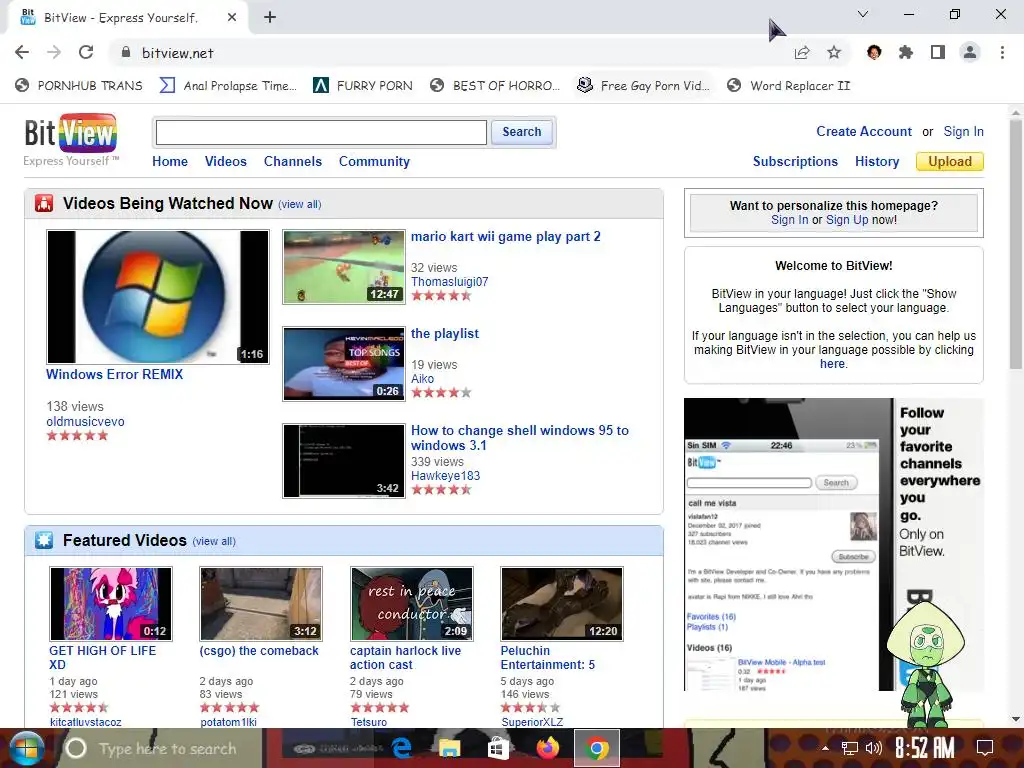Reload the page
The image size is (1024, 768).
coord(86,52)
